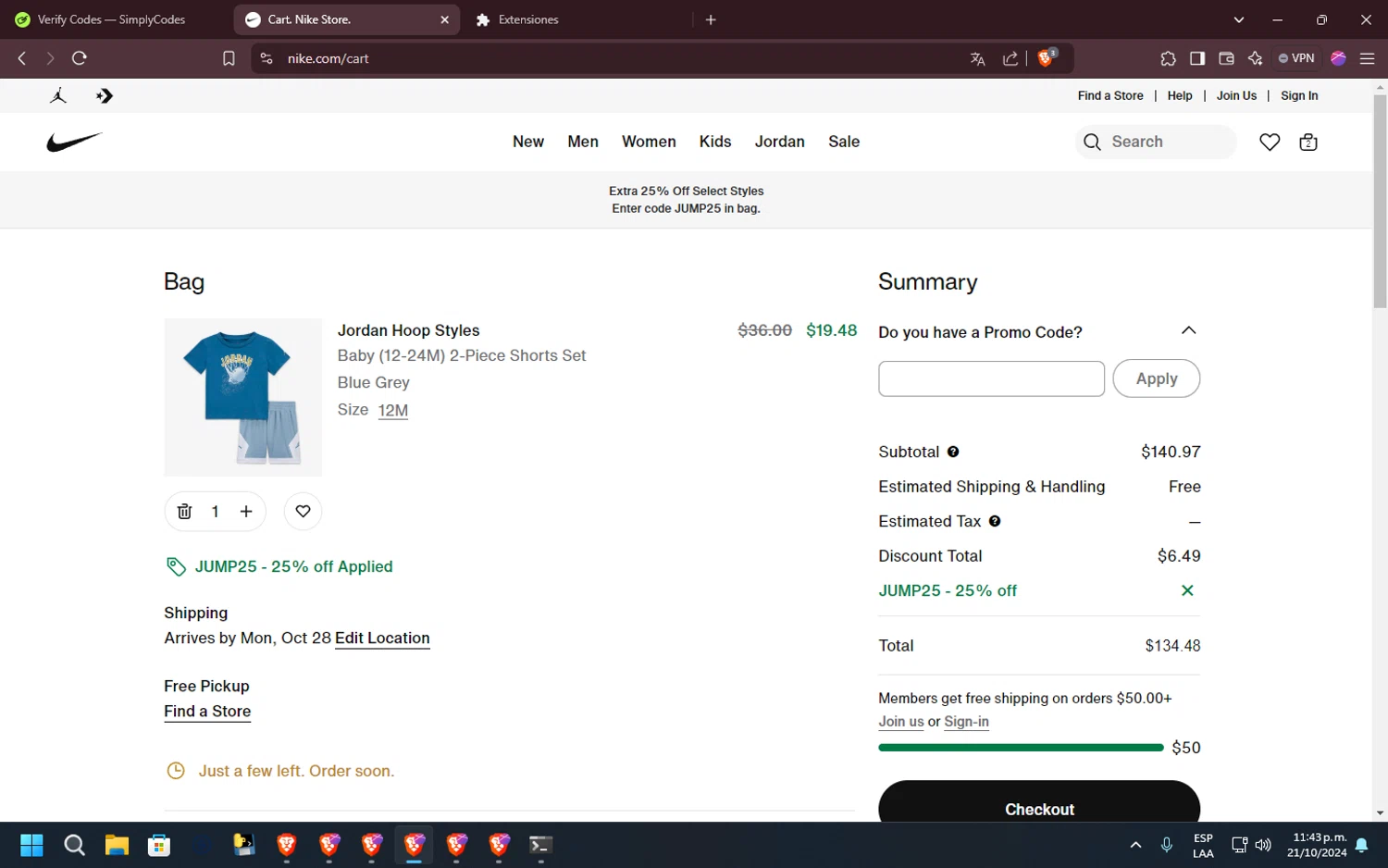1388x868 pixels.
Task: Open the browser profile avatar
Action: 1338,58
